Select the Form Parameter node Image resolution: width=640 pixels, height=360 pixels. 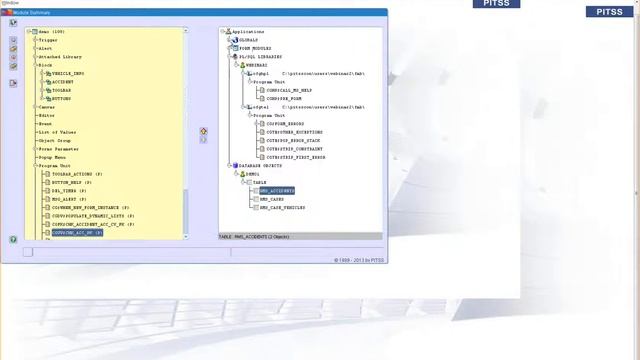pyautogui.click(x=59, y=149)
